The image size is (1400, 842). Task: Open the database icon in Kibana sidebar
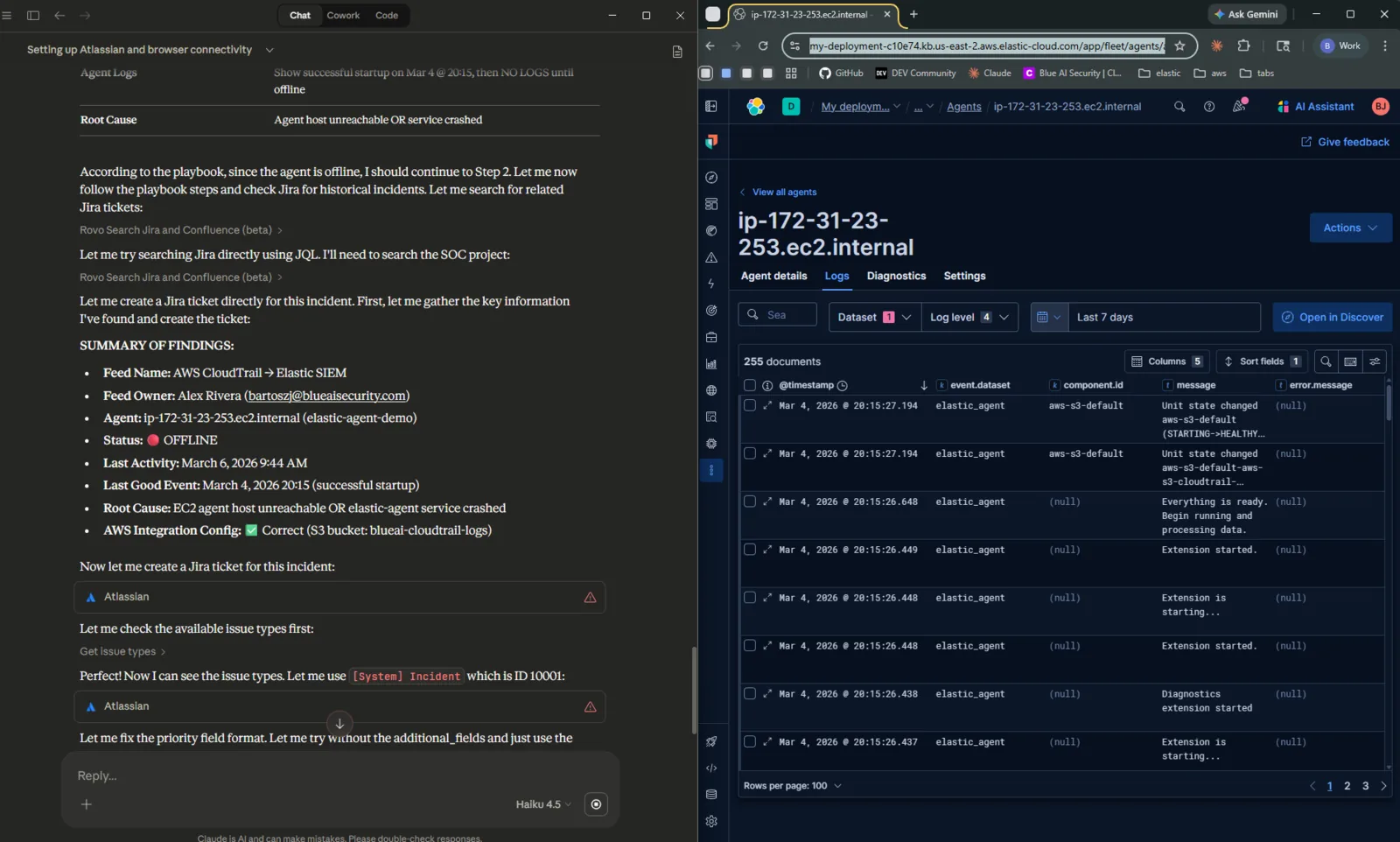click(711, 795)
